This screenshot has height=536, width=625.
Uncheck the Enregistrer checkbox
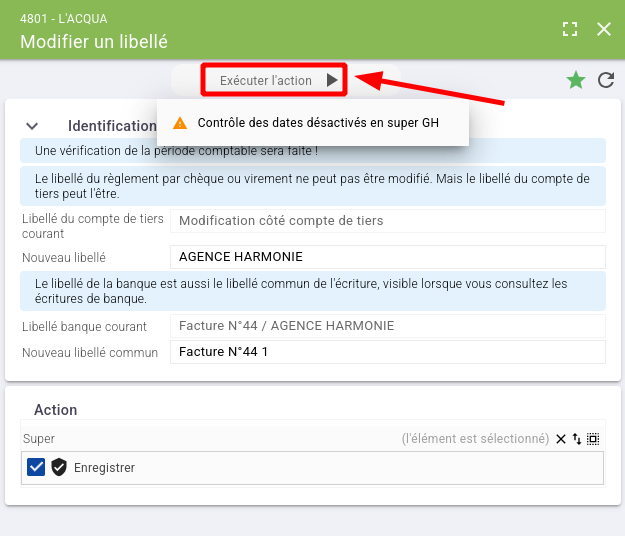tap(36, 467)
